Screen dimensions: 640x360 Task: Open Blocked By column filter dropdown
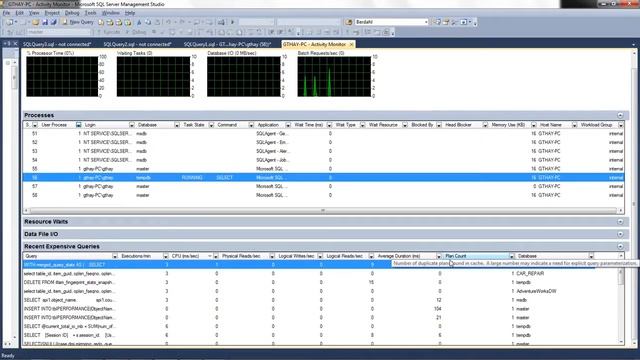pyautogui.click(x=439, y=125)
